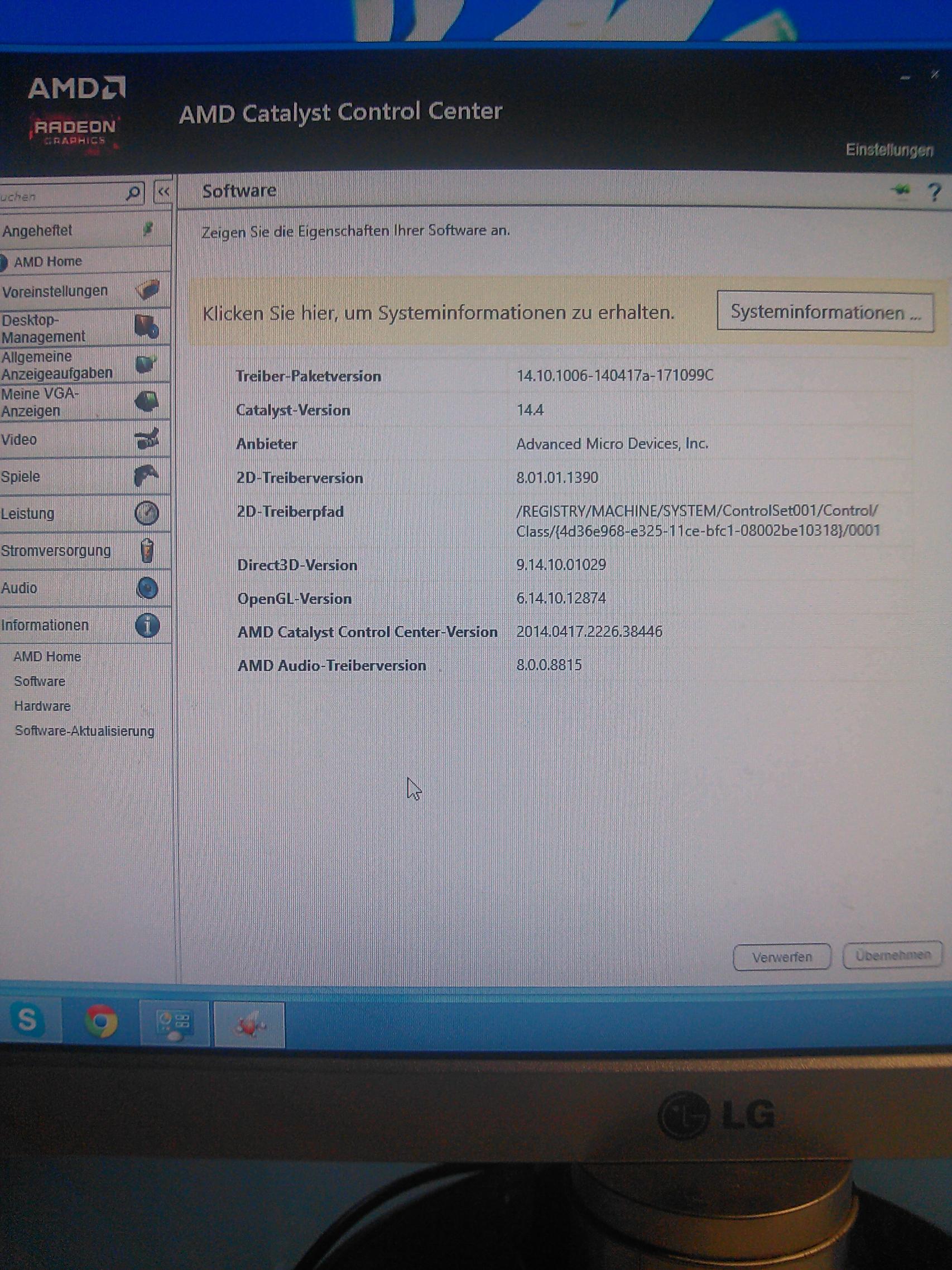Expand the Desktop-Management section
952x1270 pixels.
point(85,327)
